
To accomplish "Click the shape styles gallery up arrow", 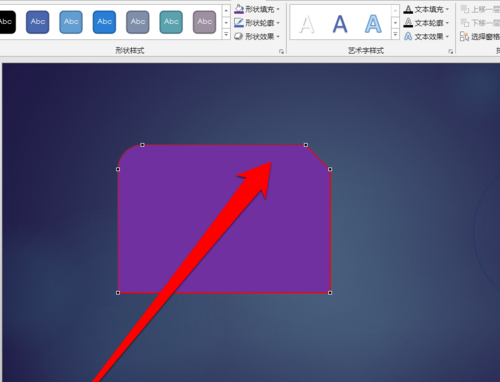I will (x=226, y=11).
